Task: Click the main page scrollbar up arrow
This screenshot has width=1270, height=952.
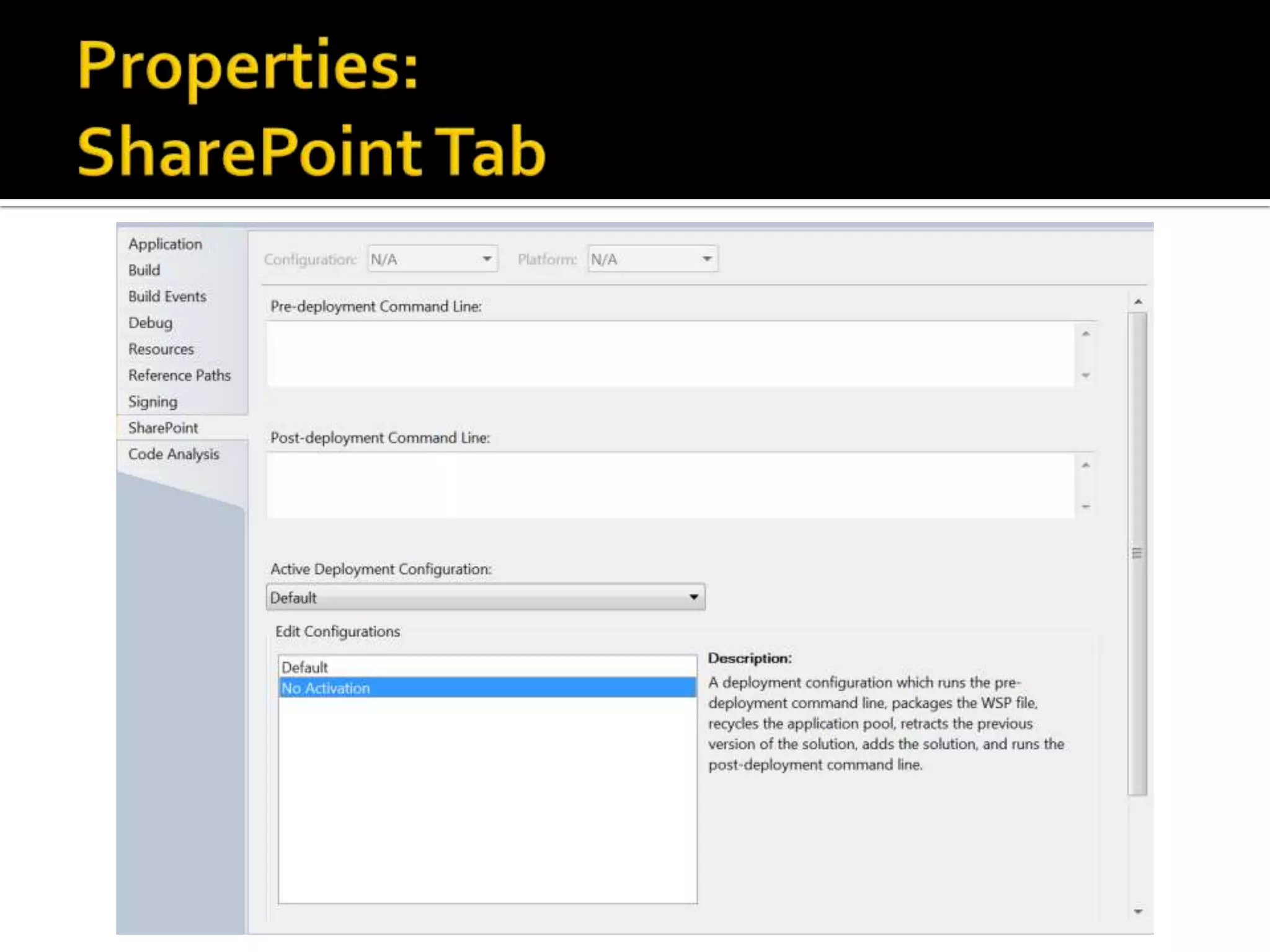Action: coord(1138,302)
